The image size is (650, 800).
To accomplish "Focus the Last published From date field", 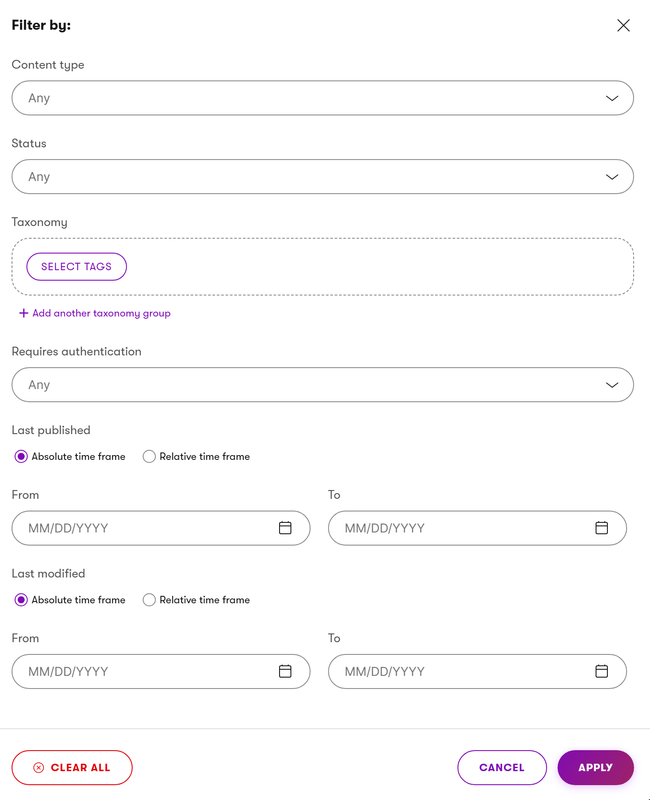I will point(161,528).
